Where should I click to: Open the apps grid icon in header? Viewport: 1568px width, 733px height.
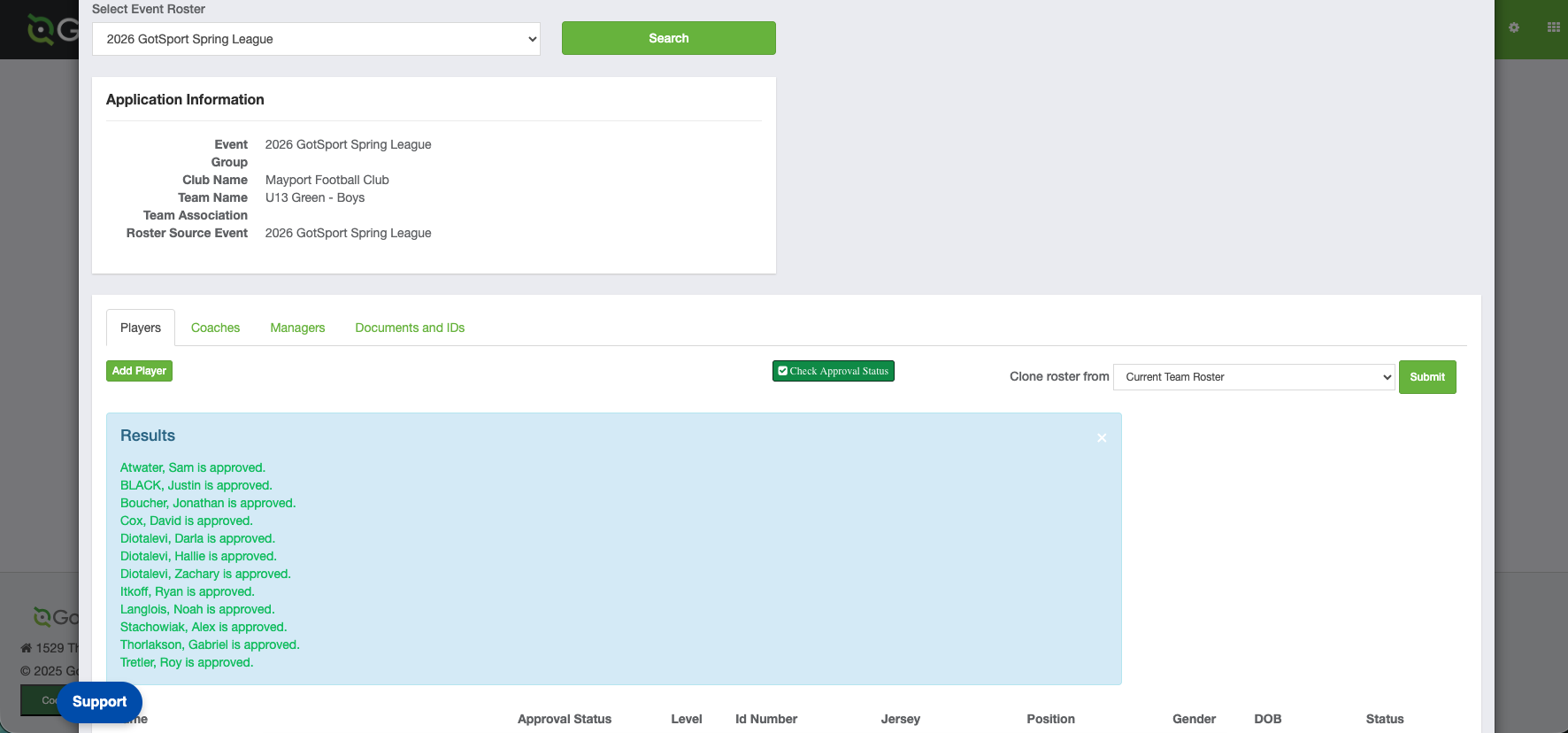1553,27
